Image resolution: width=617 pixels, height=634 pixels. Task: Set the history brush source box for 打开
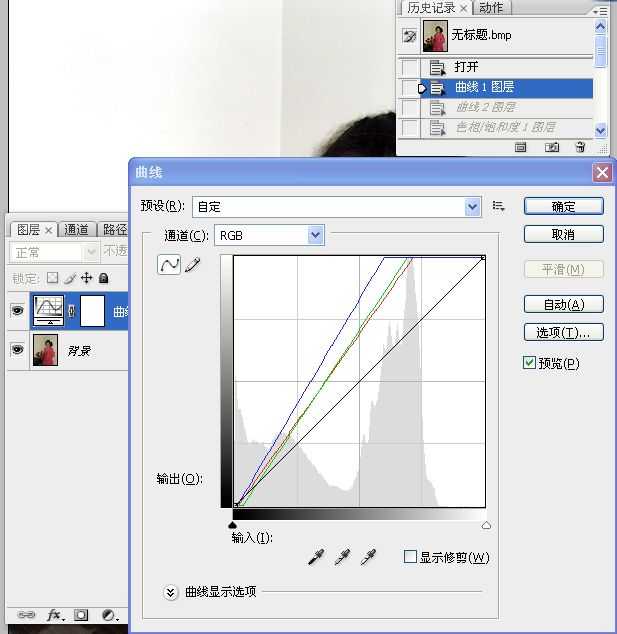(x=409, y=68)
